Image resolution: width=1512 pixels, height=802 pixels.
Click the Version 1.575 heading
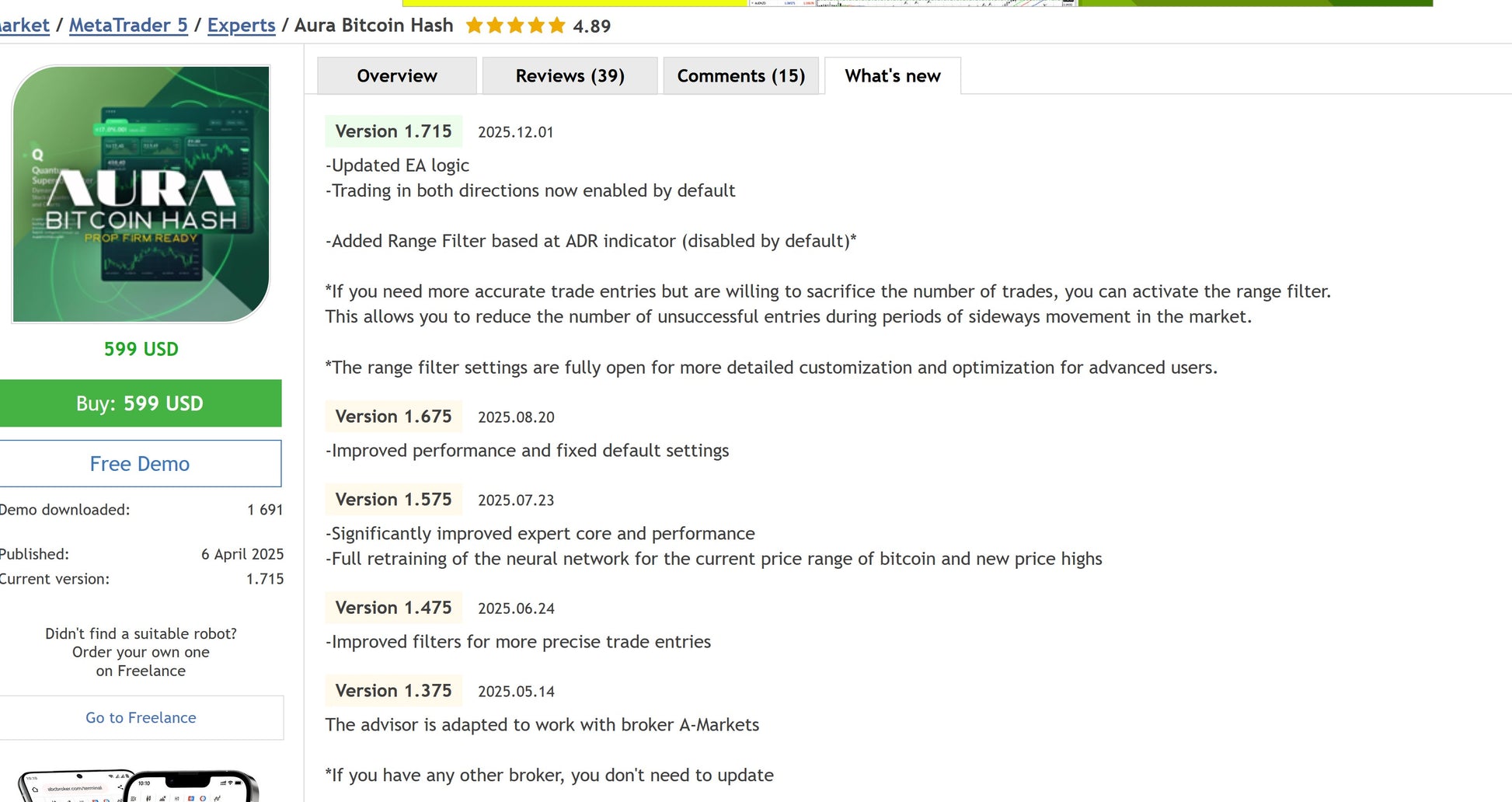coord(393,500)
